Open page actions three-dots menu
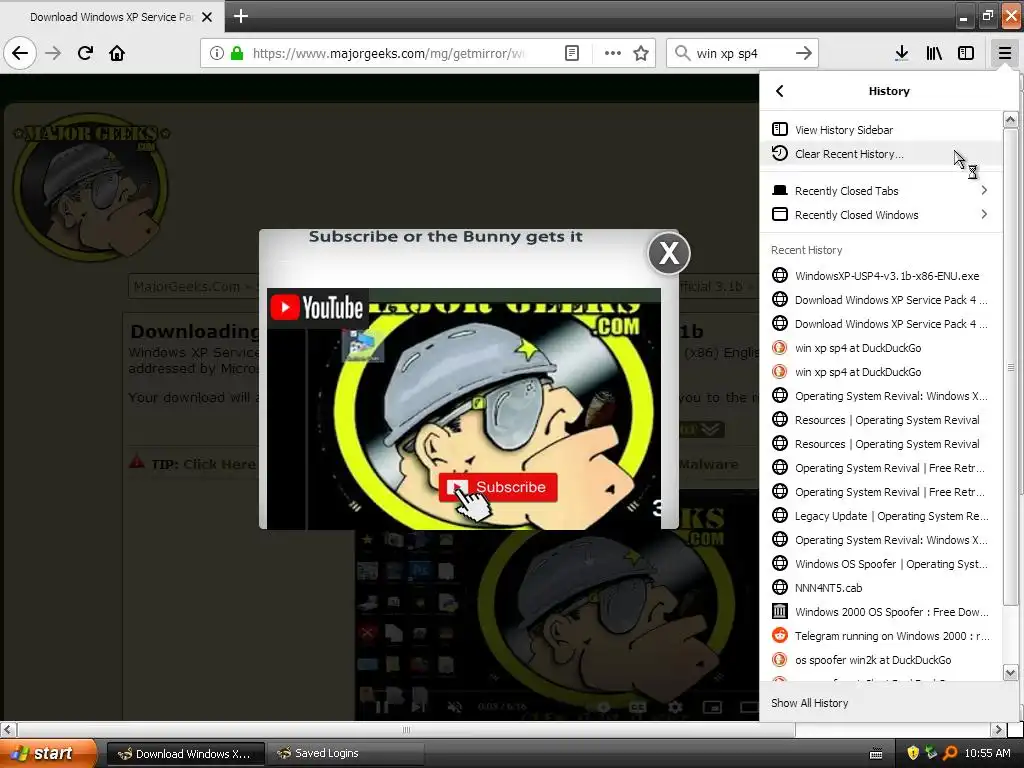Viewport: 1024px width, 768px height. [613, 53]
